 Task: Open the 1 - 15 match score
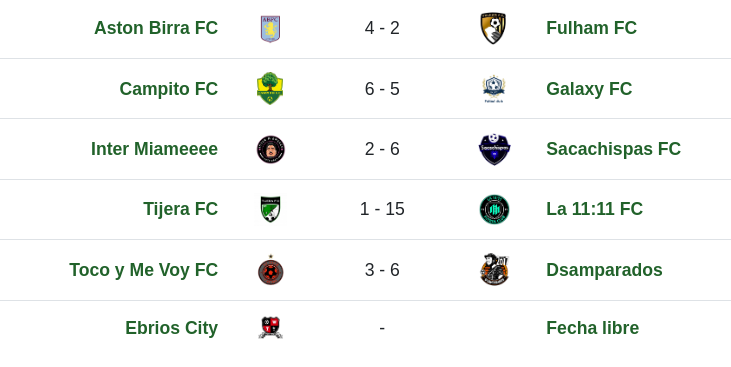[x=382, y=209]
